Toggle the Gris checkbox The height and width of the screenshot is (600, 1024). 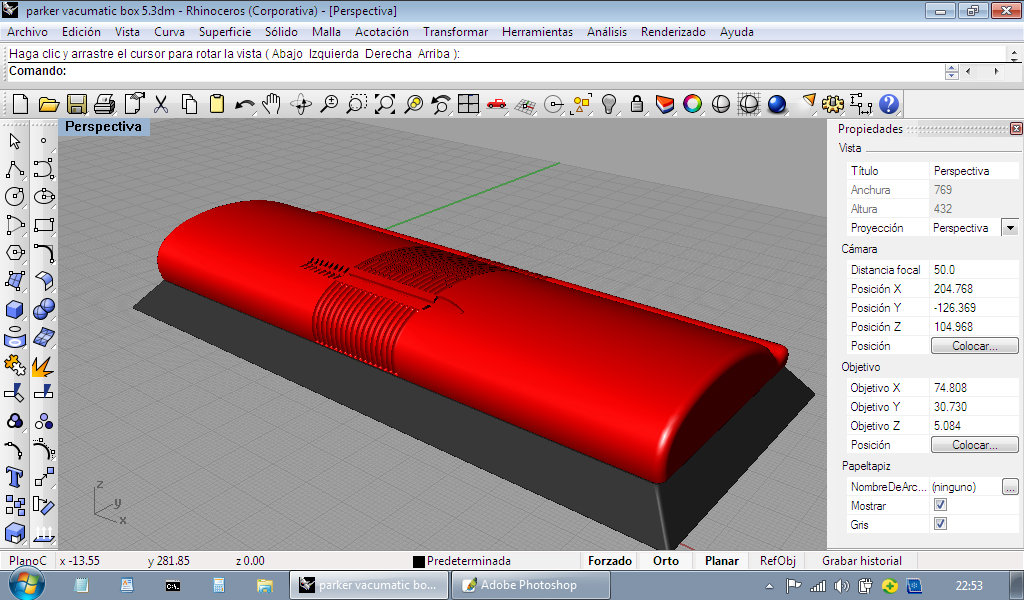[940, 524]
